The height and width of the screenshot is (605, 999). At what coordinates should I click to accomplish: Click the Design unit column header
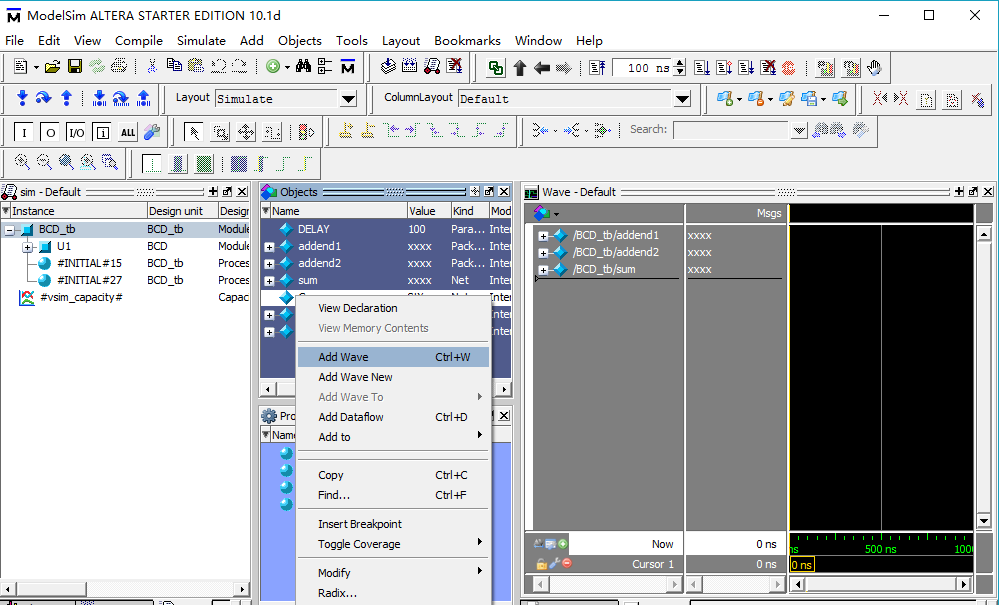[x=182, y=211]
